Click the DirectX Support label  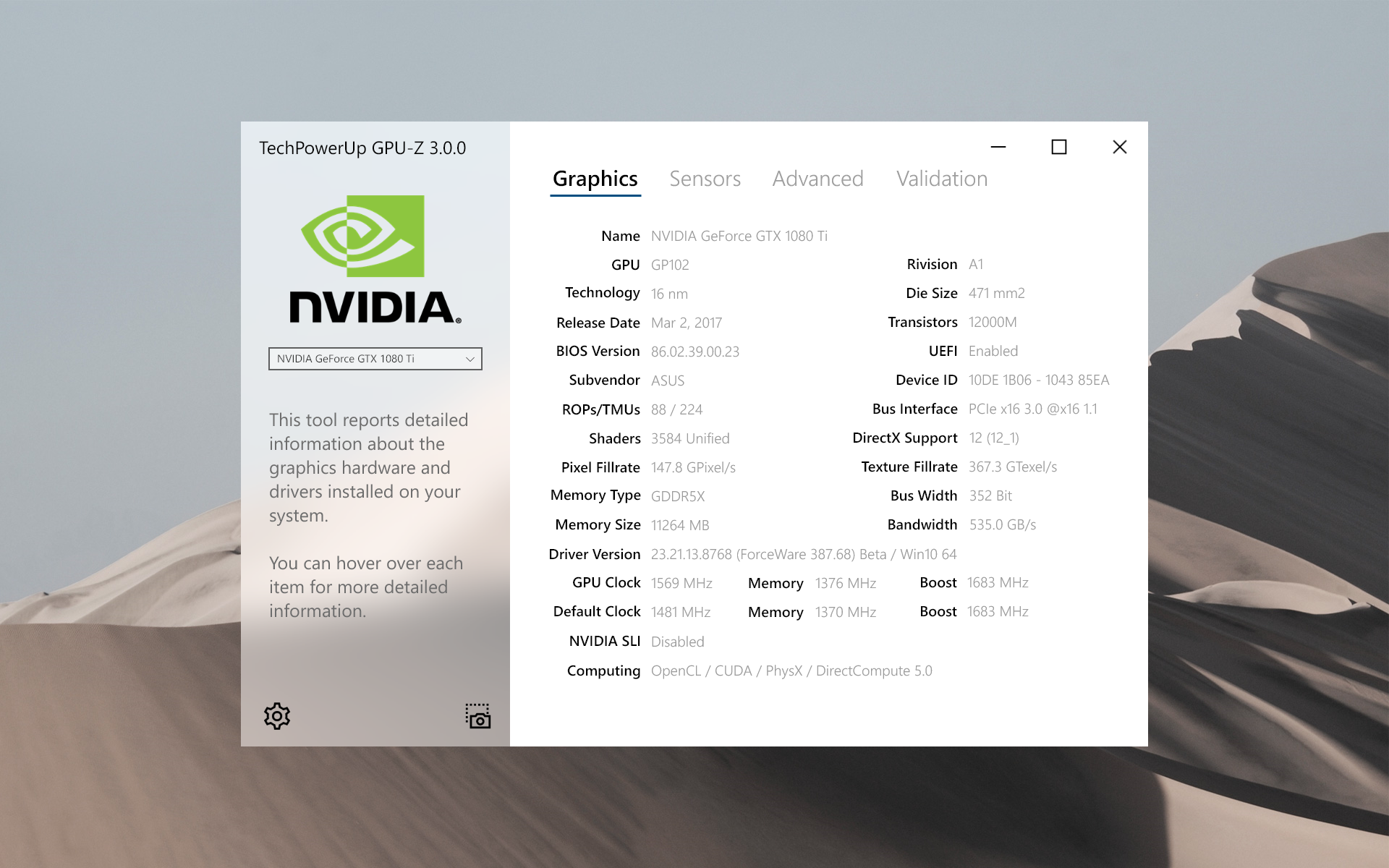(x=905, y=438)
